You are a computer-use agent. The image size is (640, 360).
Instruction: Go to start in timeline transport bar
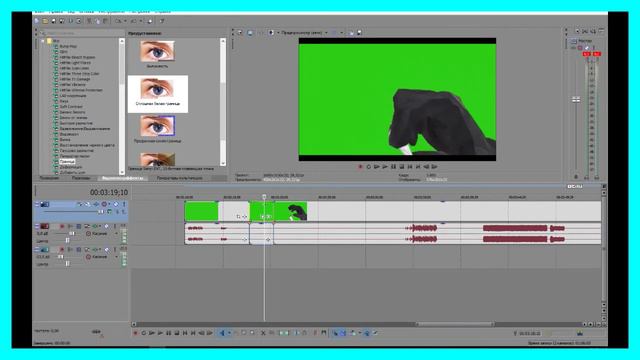[x=185, y=333]
